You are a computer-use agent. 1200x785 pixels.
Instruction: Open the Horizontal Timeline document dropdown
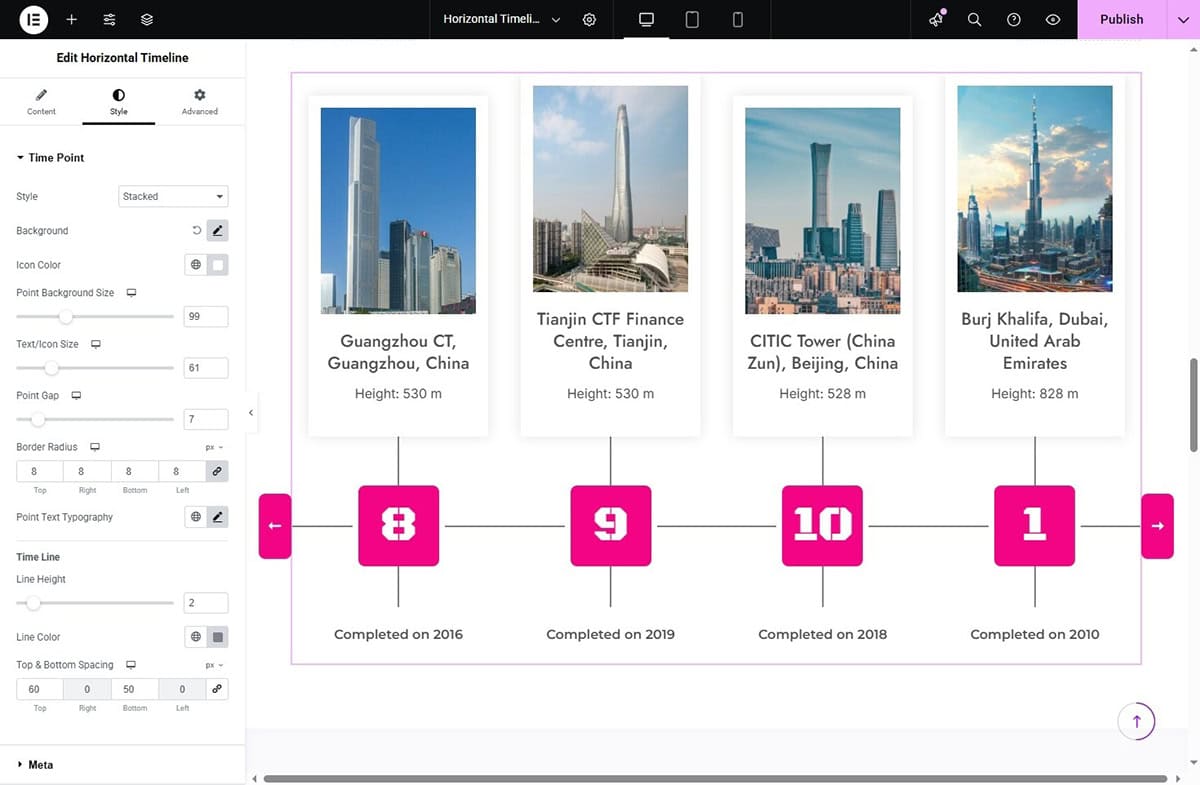click(x=502, y=19)
